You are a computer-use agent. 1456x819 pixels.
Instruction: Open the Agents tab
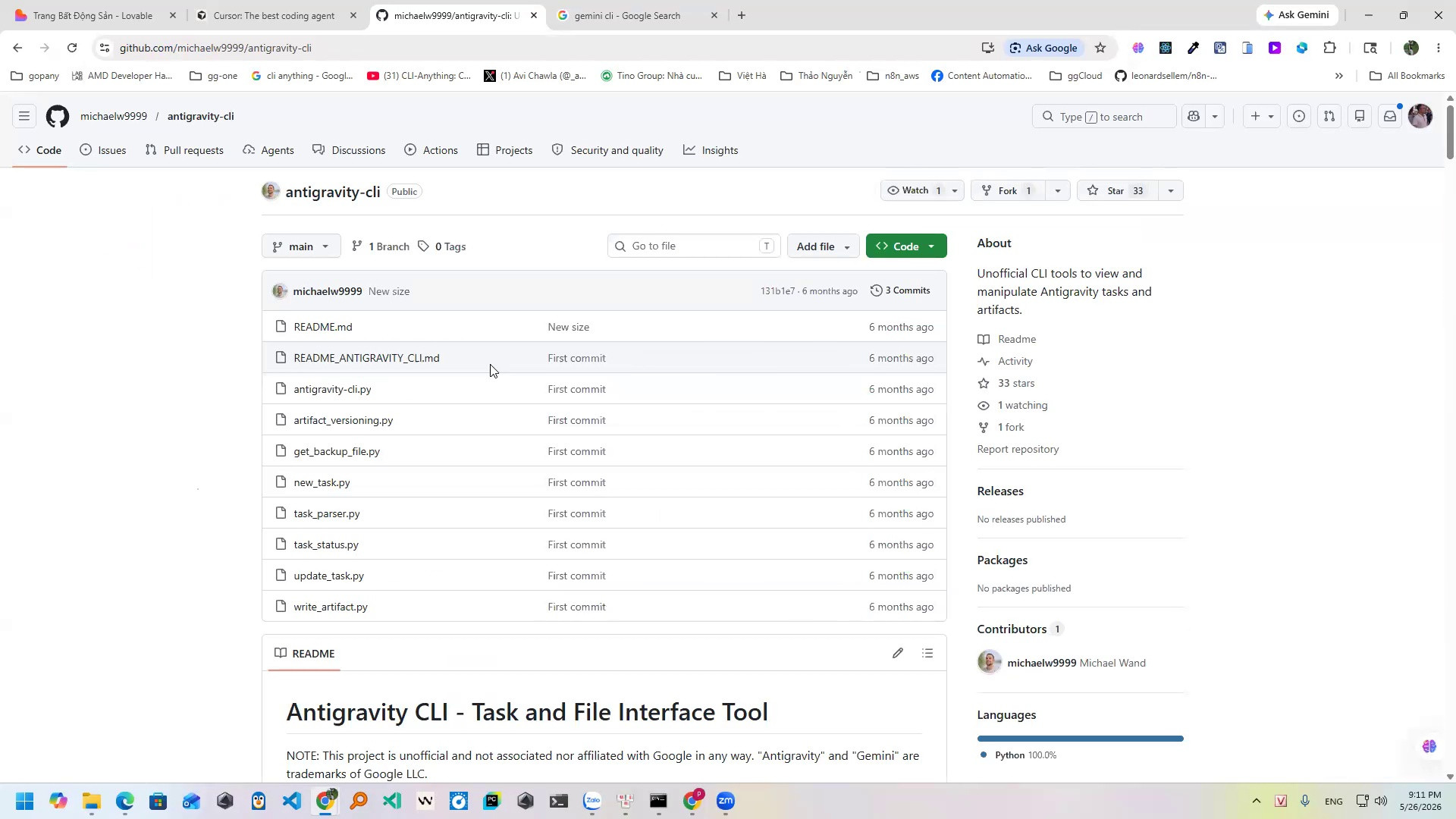268,150
